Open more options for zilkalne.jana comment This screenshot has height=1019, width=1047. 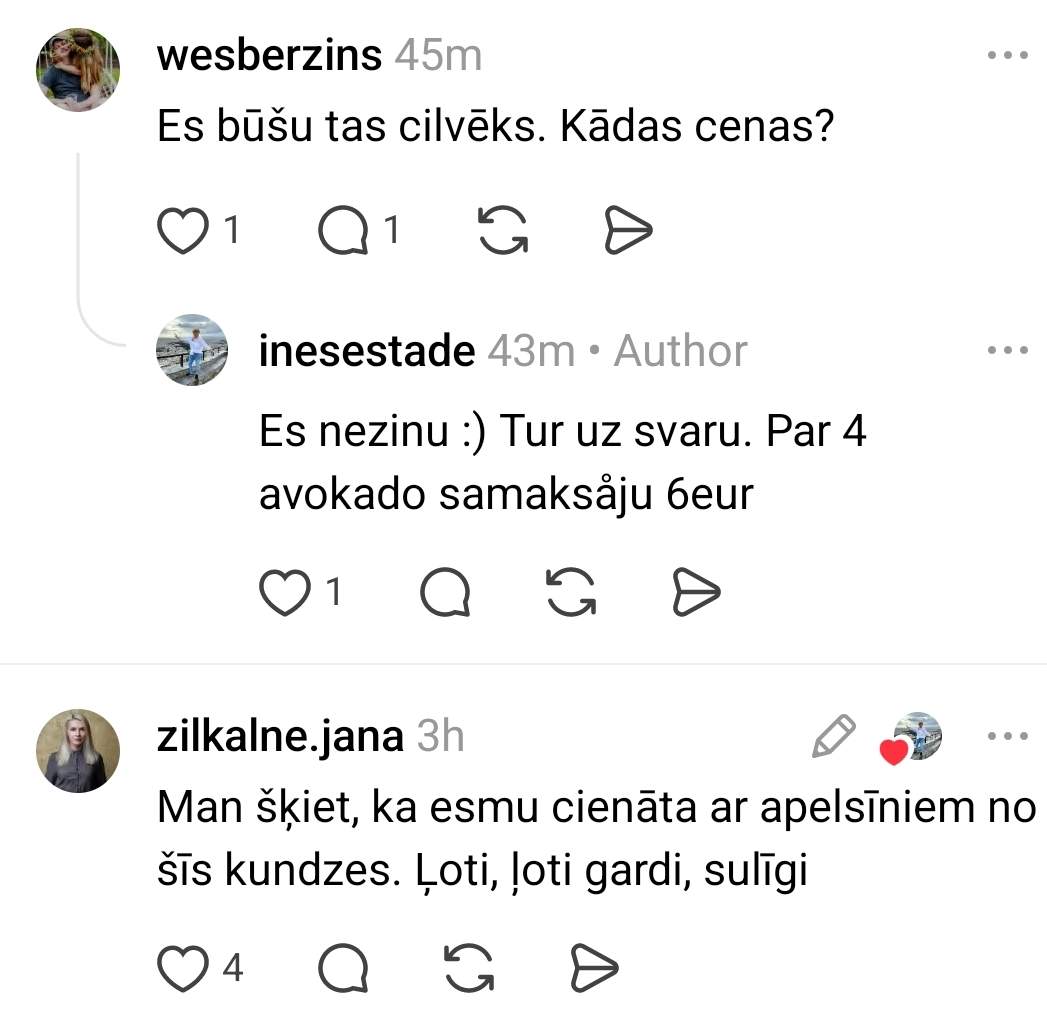(1007, 737)
